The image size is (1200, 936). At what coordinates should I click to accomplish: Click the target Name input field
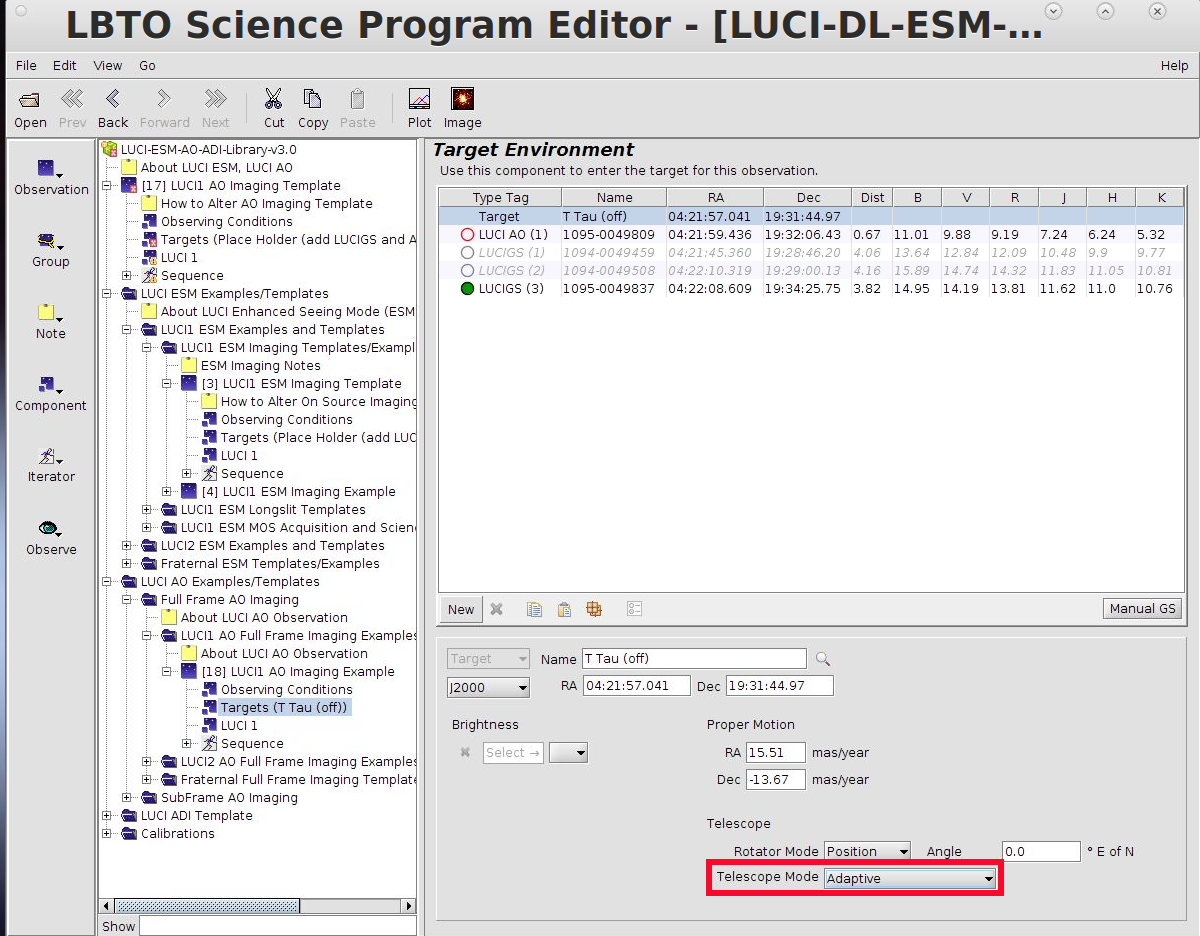[x=693, y=659]
